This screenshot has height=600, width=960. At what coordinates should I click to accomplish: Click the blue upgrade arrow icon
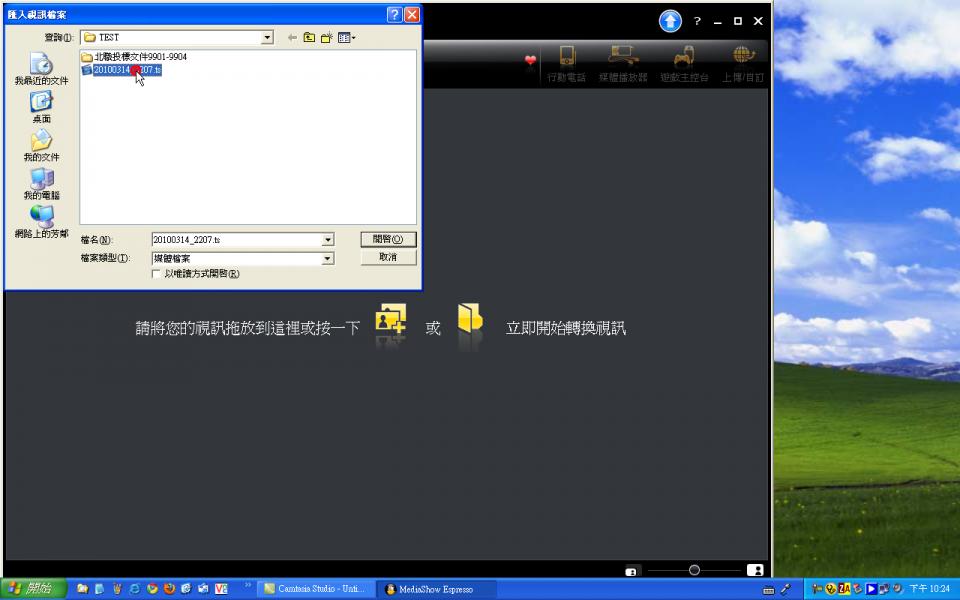click(670, 21)
